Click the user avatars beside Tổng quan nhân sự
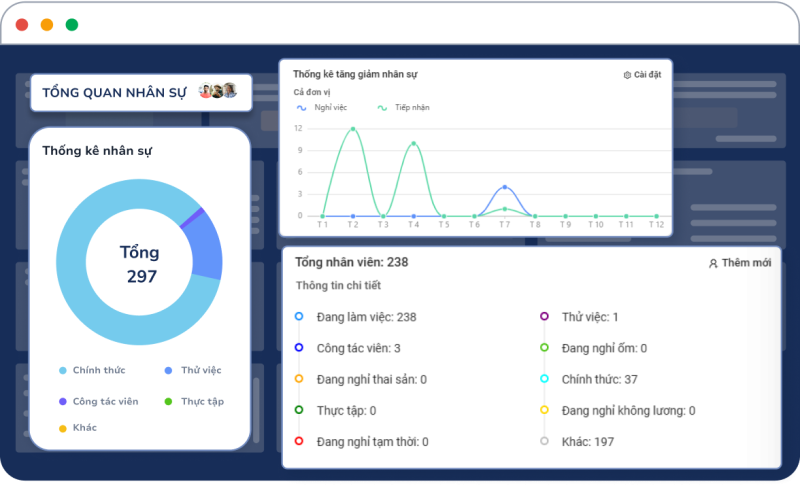The width and height of the screenshot is (800, 486). pos(218,91)
